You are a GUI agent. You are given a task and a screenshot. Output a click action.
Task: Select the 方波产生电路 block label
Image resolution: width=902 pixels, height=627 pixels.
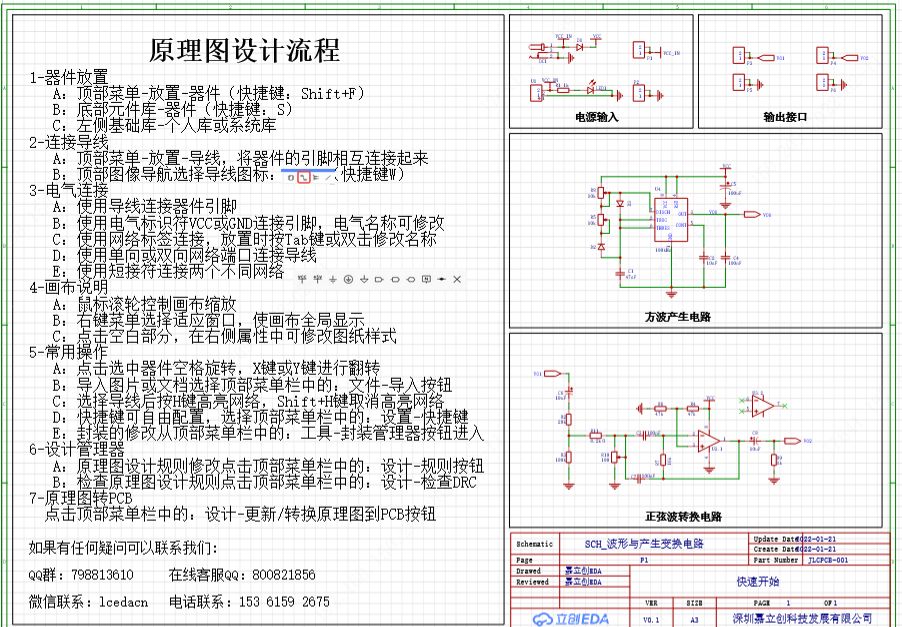pos(678,317)
